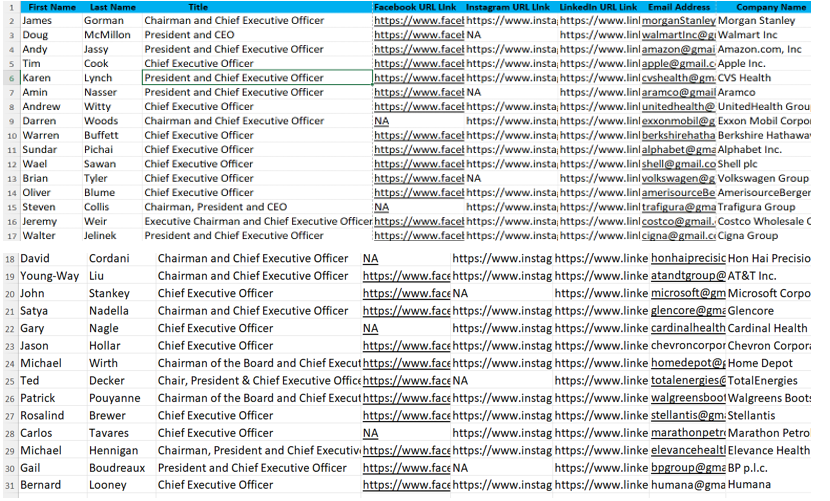The height and width of the screenshot is (501, 830).
Task: Open costco@gmail email link
Action: click(x=679, y=221)
